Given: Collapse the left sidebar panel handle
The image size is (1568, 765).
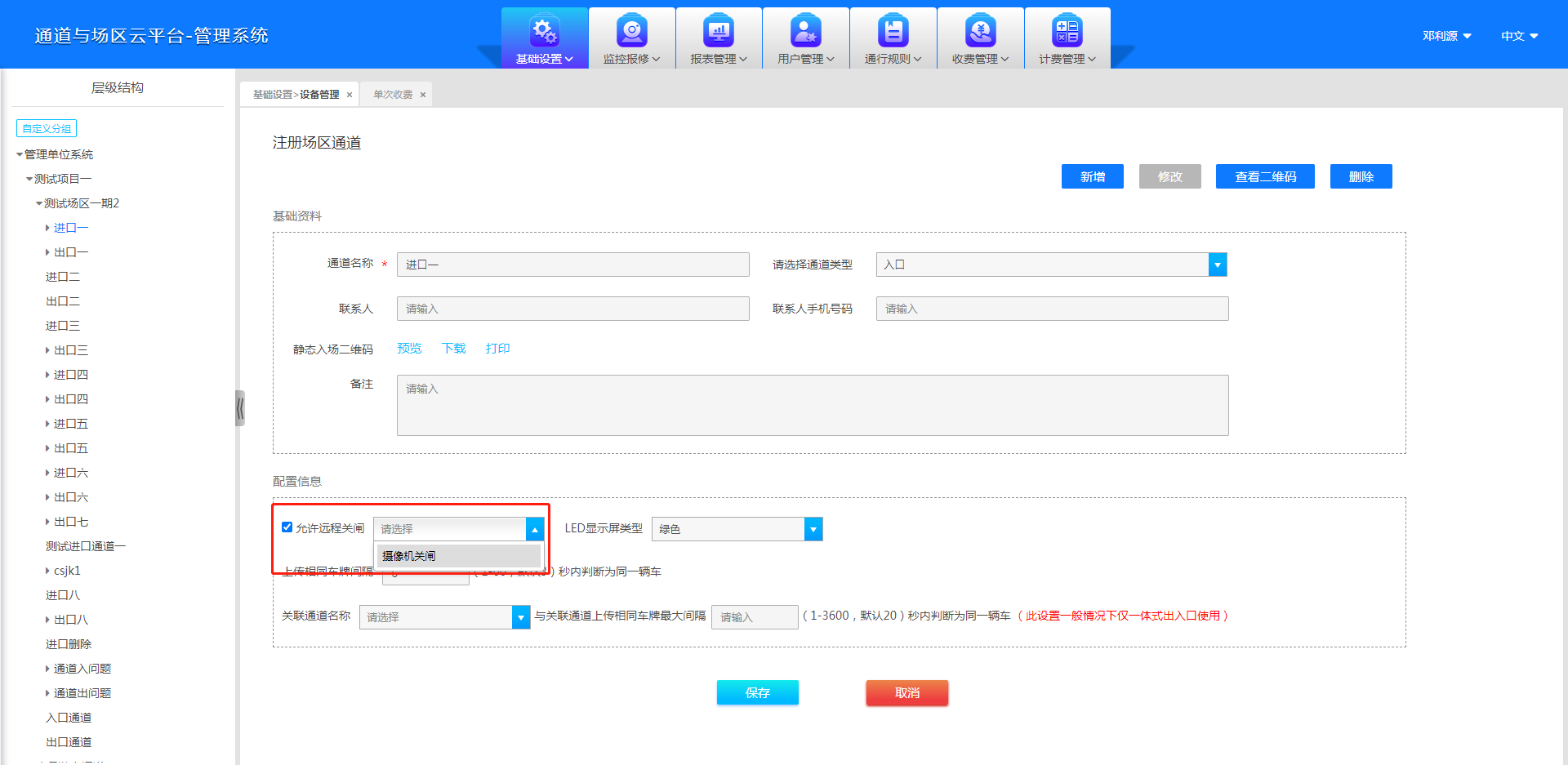Looking at the screenshot, I should click(240, 408).
